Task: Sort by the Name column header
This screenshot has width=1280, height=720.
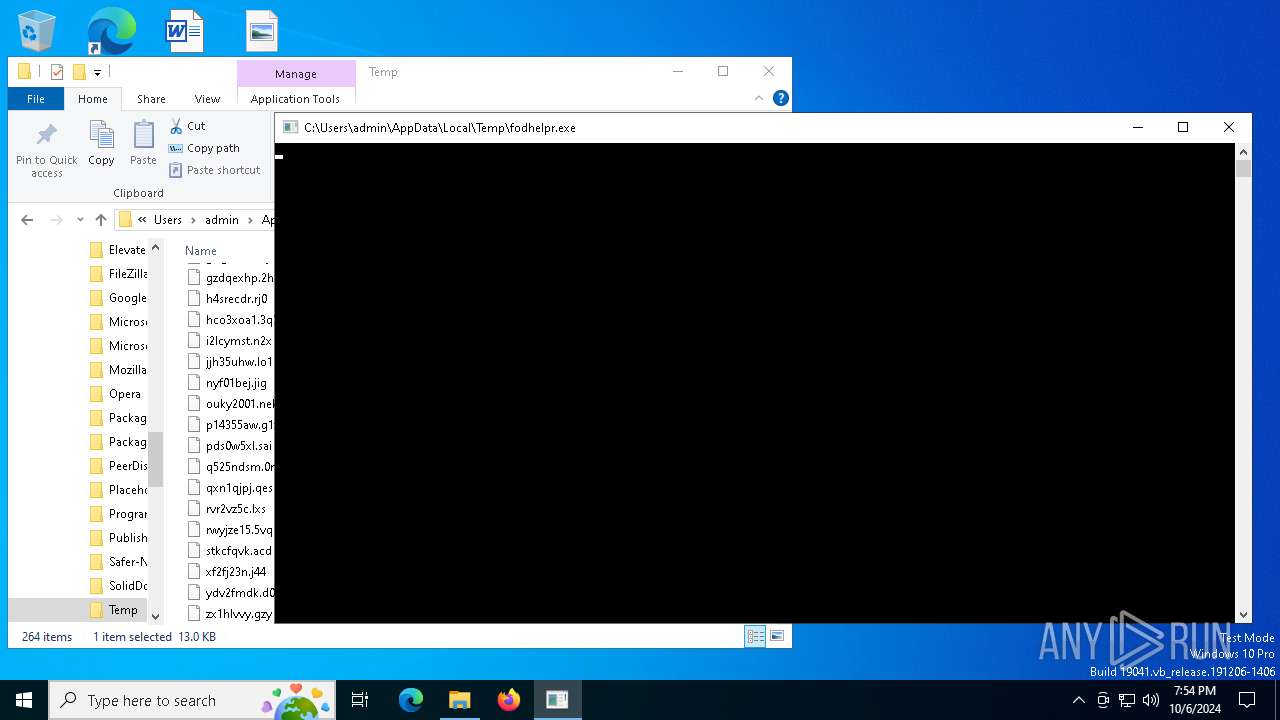Action: point(201,251)
